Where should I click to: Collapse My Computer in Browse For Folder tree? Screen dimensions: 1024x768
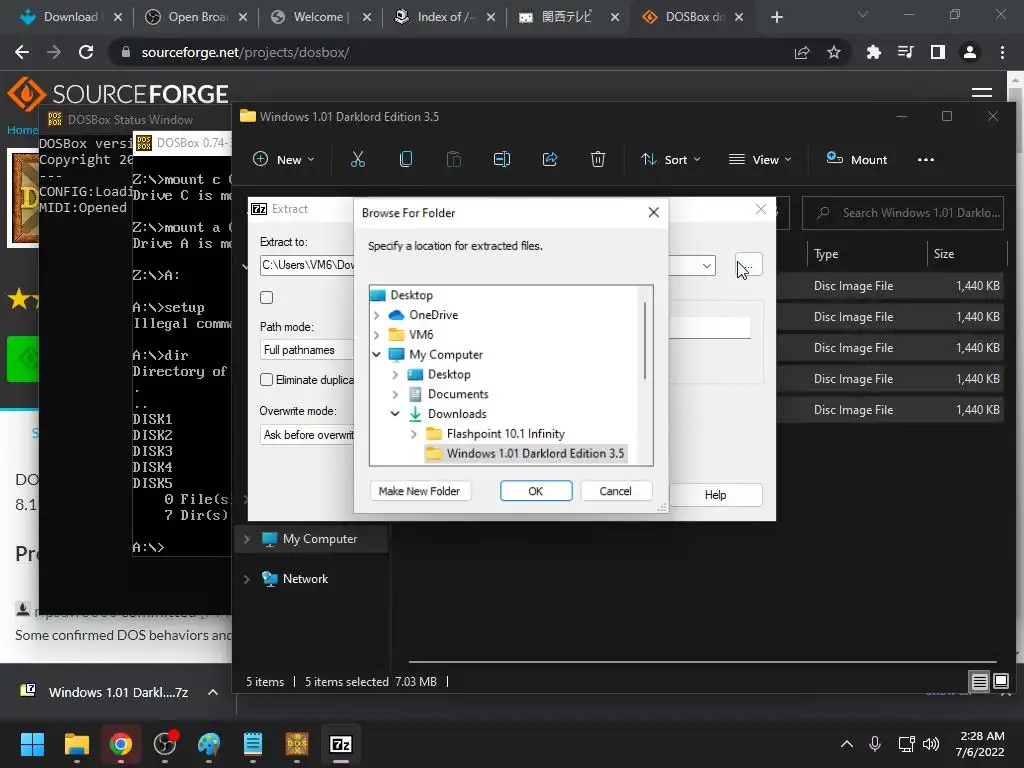point(376,355)
